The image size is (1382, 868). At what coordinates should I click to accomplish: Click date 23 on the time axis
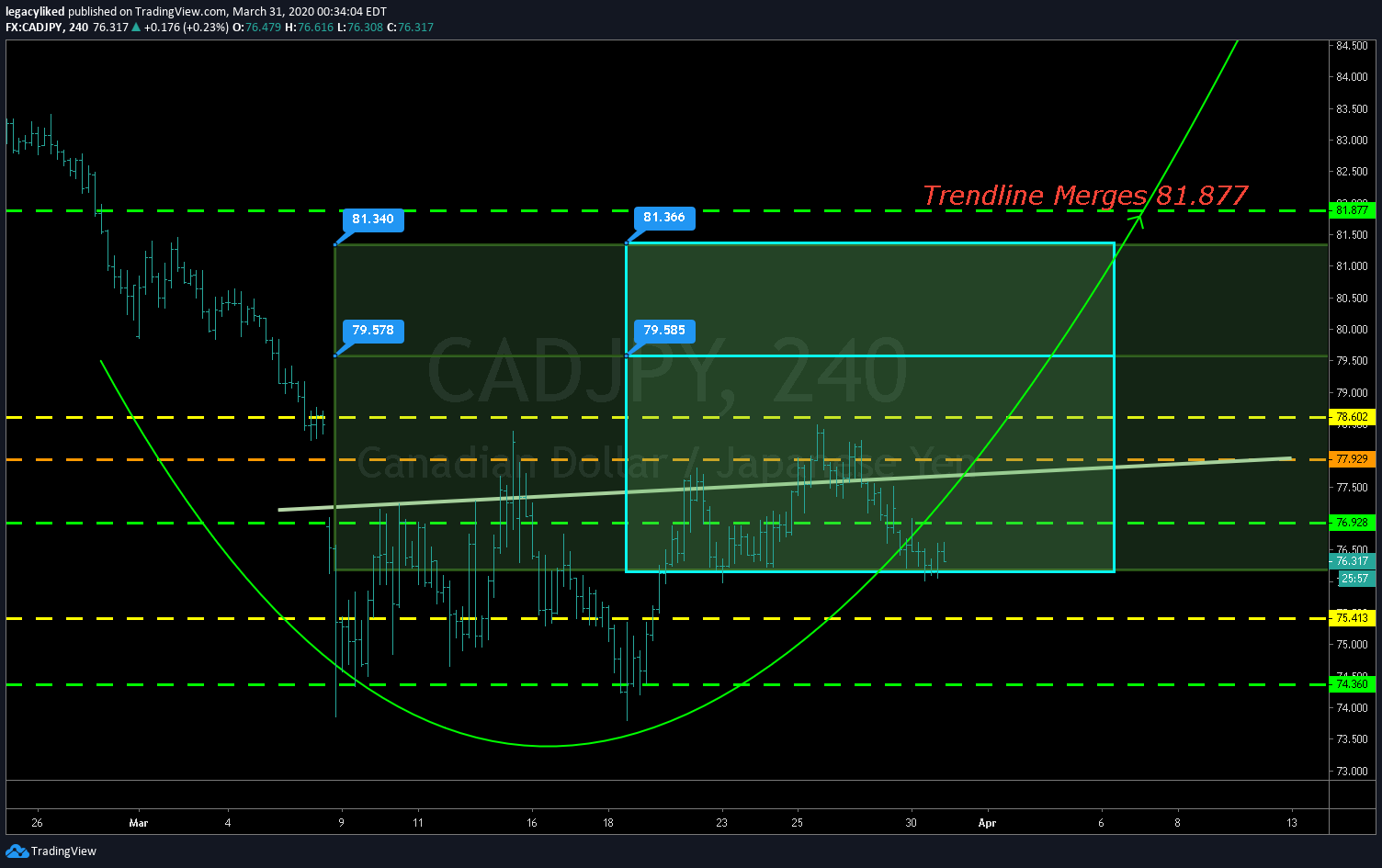tap(721, 823)
